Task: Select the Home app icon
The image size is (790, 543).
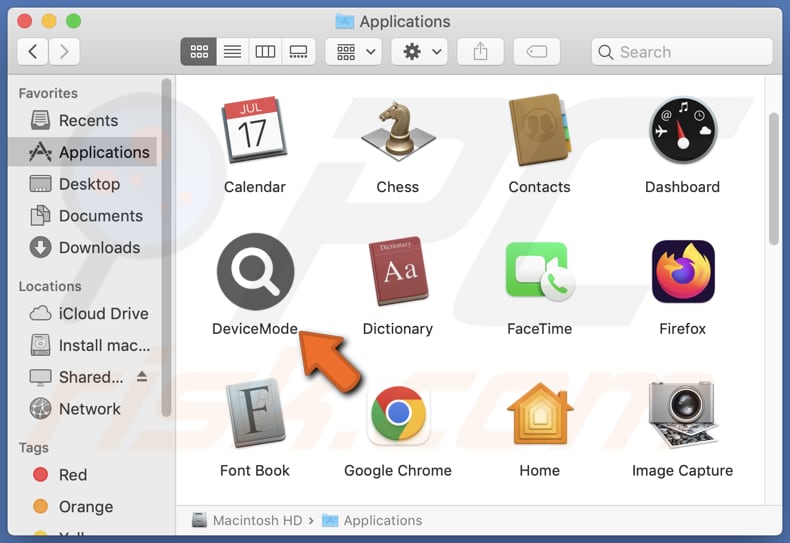Action: [540, 414]
